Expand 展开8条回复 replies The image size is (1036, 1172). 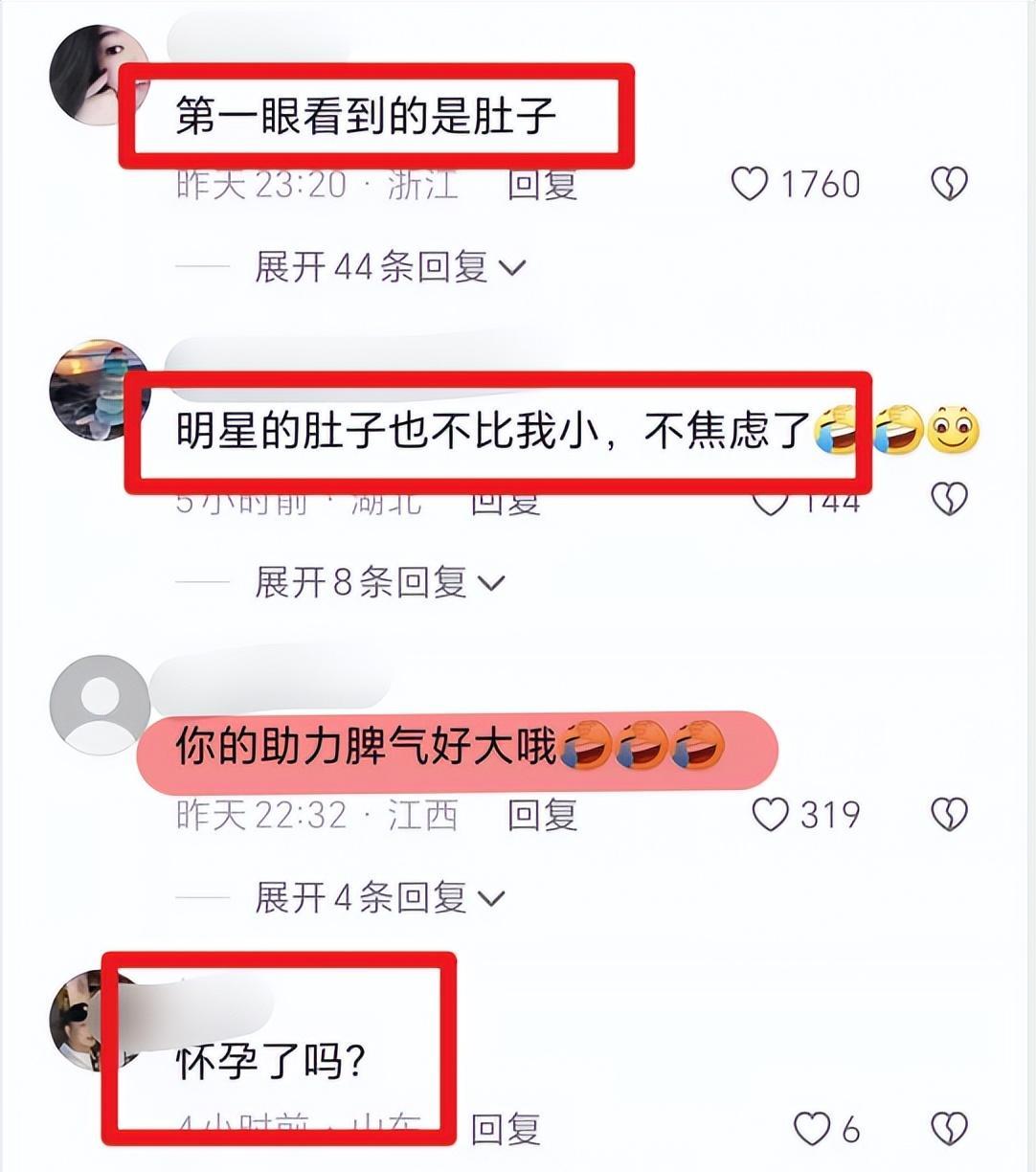(x=379, y=582)
